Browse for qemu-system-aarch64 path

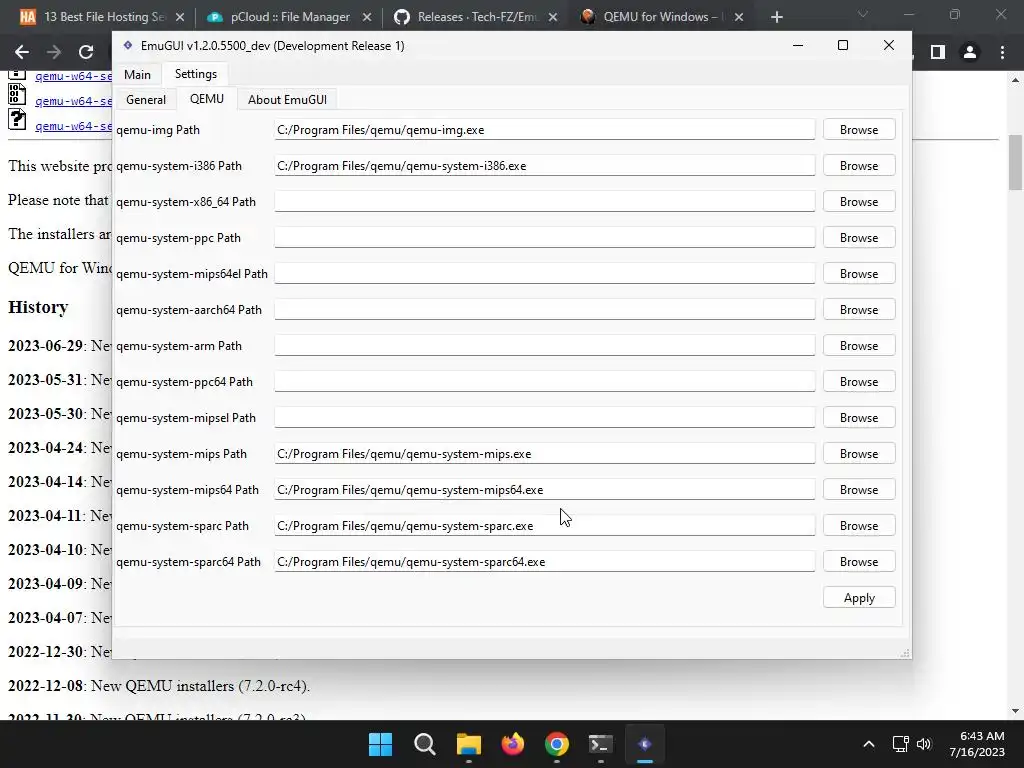click(859, 309)
